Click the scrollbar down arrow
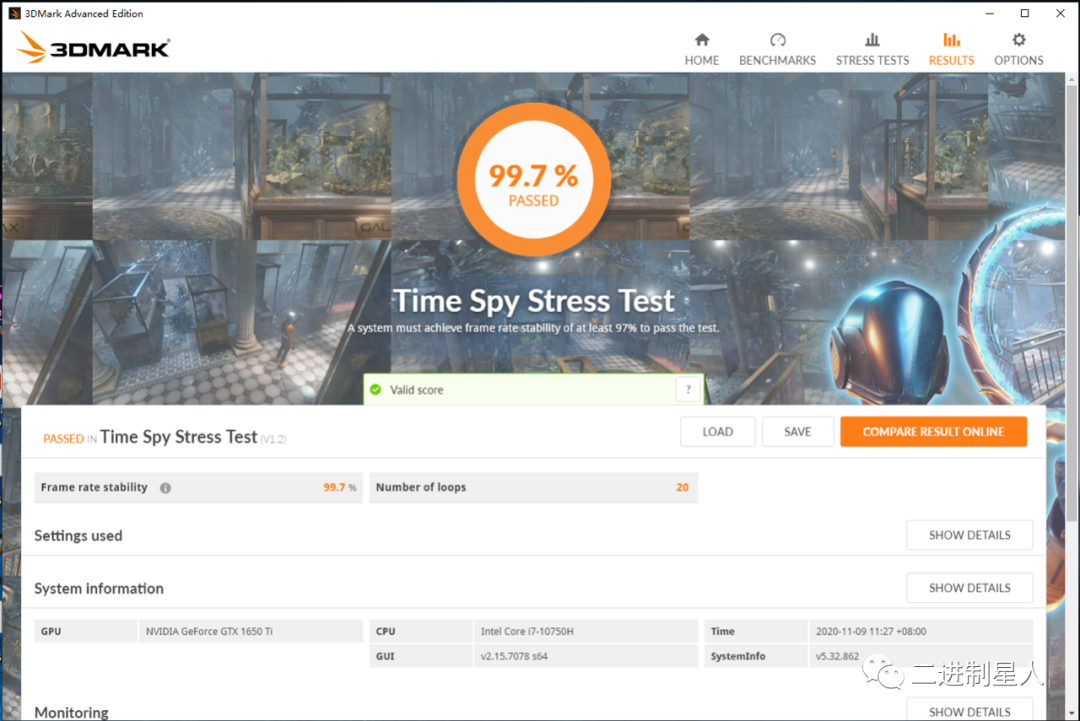 coord(1072,713)
